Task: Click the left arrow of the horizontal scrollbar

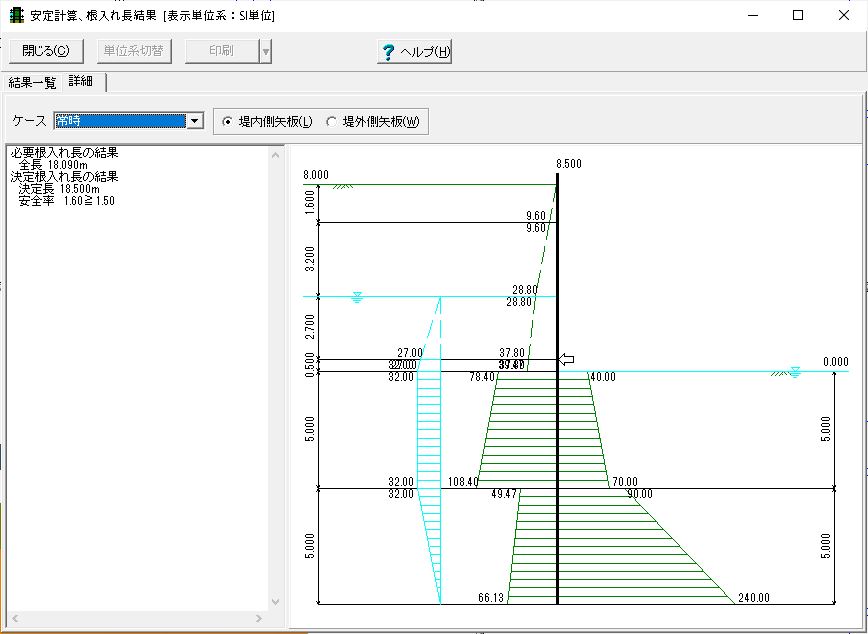Action: pyautogui.click(x=15, y=618)
